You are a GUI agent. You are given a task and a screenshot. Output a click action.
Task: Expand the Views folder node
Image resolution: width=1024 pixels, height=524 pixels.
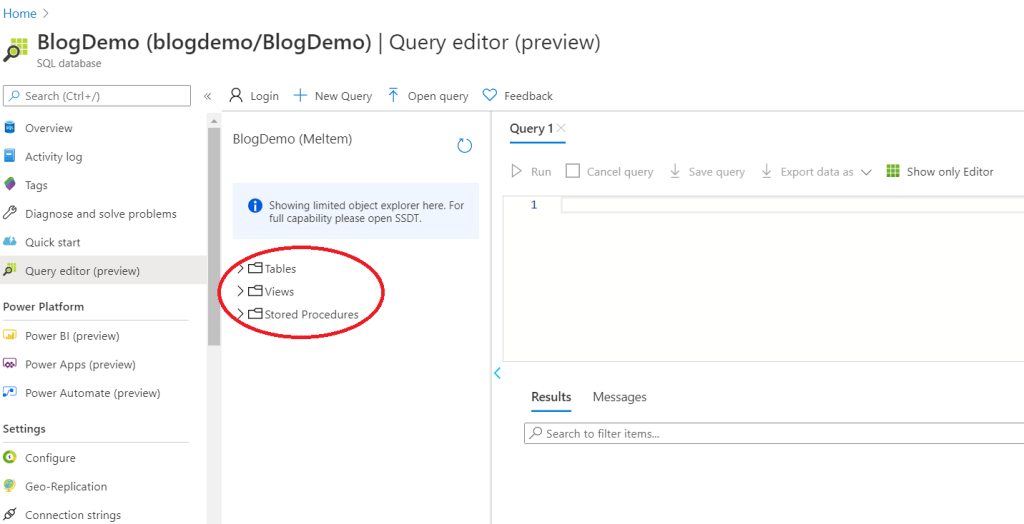(240, 292)
